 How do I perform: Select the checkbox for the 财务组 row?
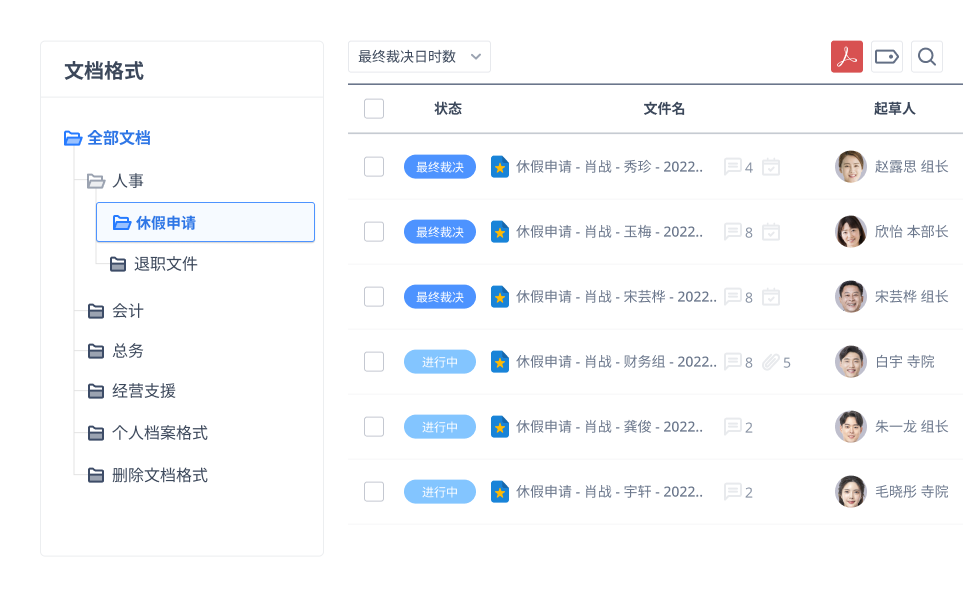[374, 362]
